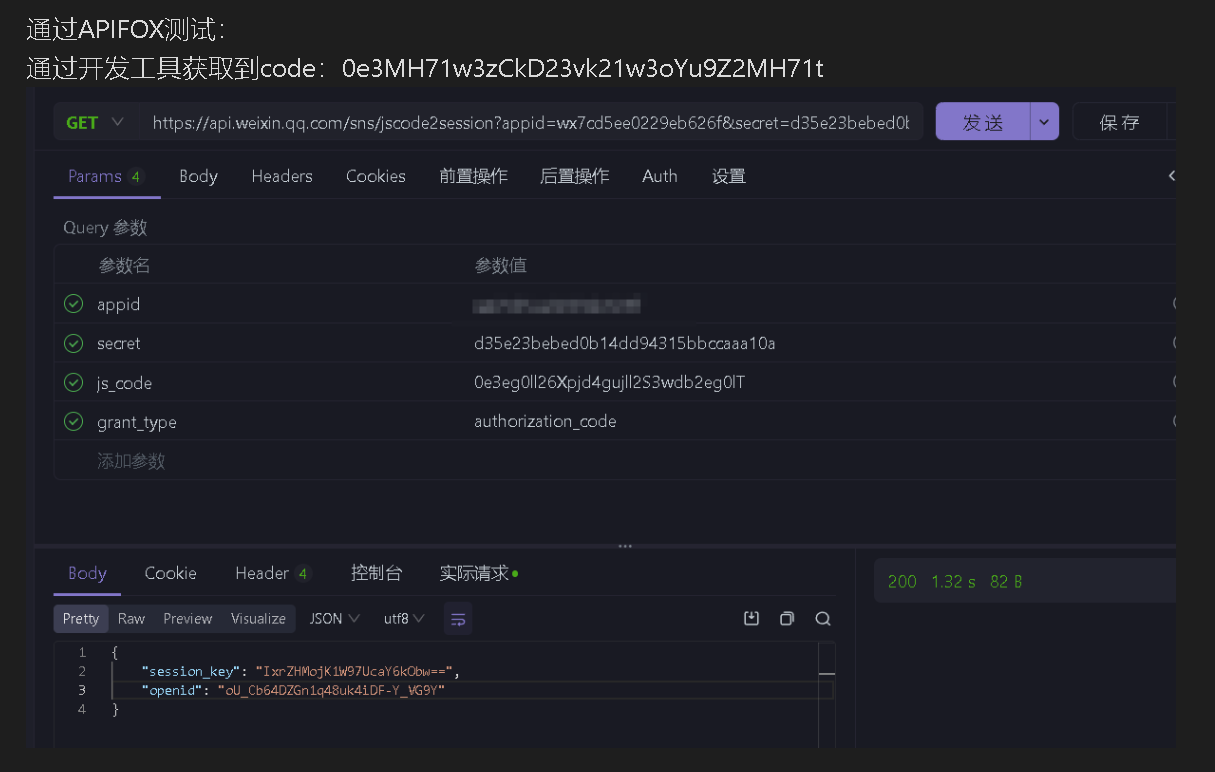The image size is (1215, 772).
Task: Open the Cookies tab
Action: 376,176
